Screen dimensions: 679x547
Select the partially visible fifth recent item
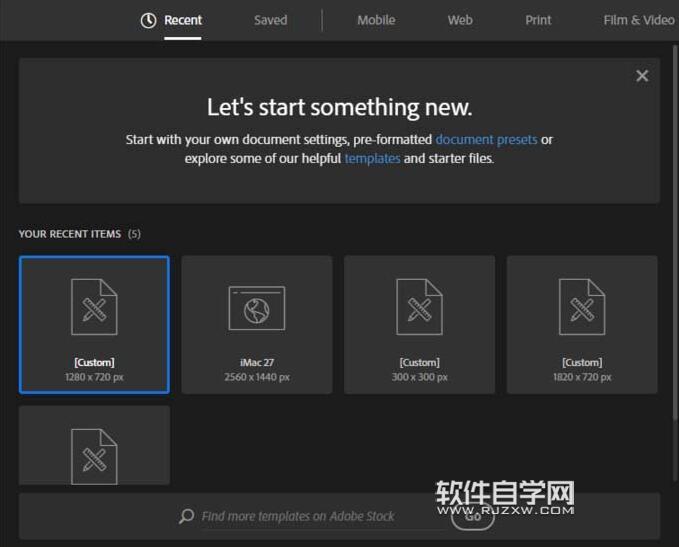pos(94,445)
